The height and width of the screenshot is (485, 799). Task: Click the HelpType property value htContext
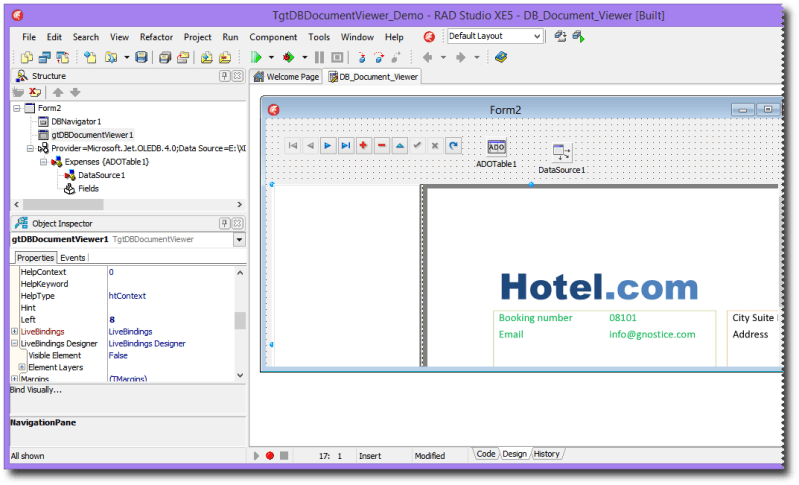[127, 296]
